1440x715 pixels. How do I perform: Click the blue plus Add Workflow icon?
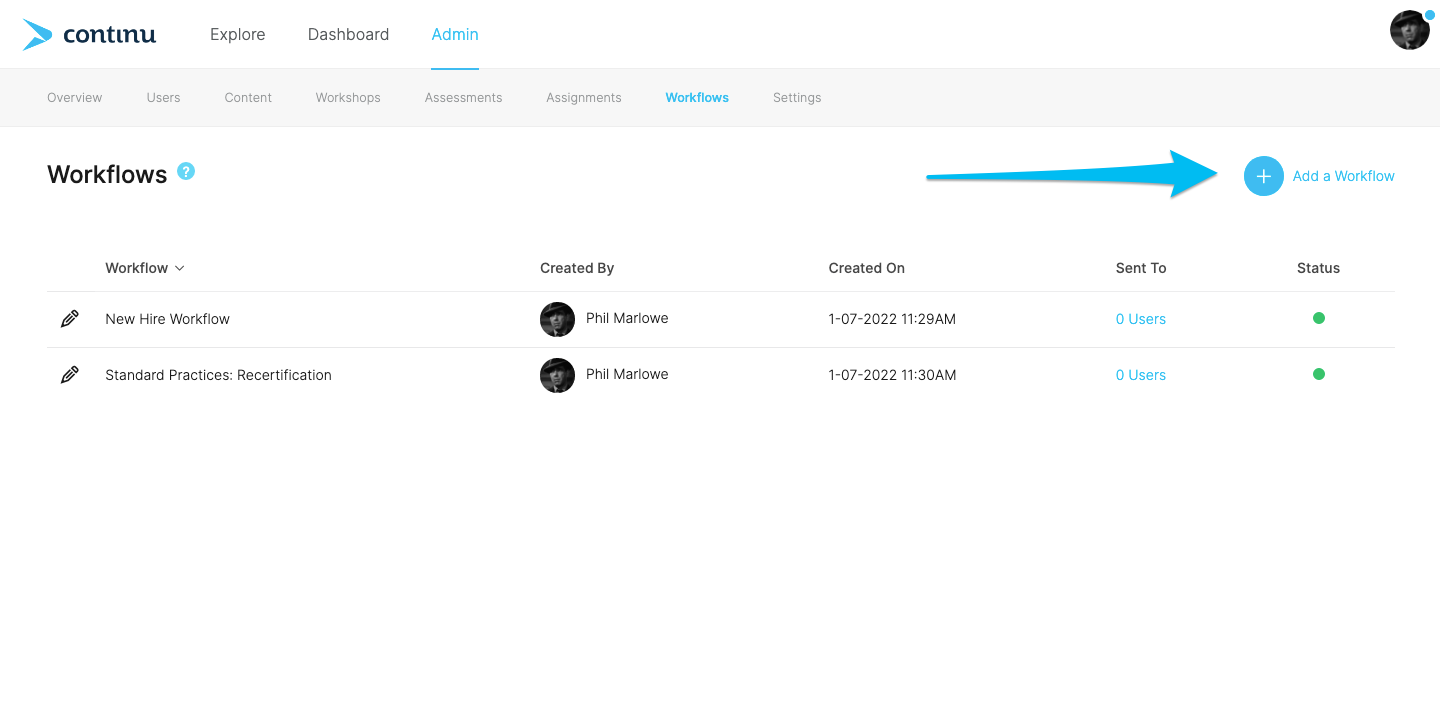point(1263,176)
